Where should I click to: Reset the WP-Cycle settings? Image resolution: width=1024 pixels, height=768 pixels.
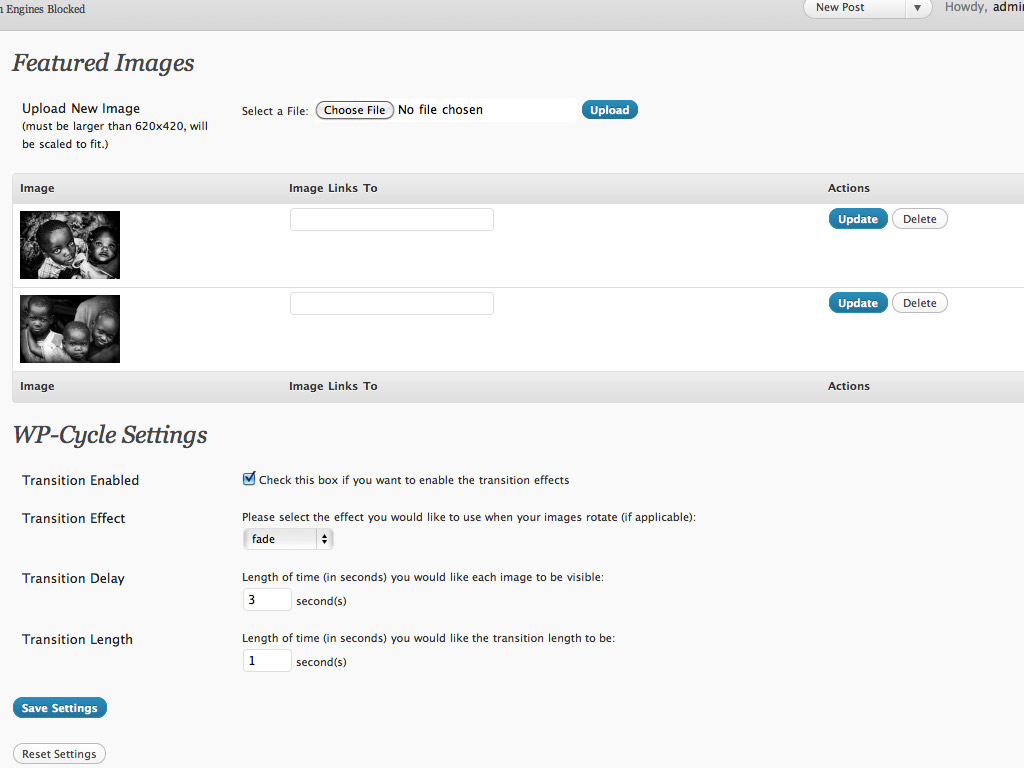pos(59,754)
